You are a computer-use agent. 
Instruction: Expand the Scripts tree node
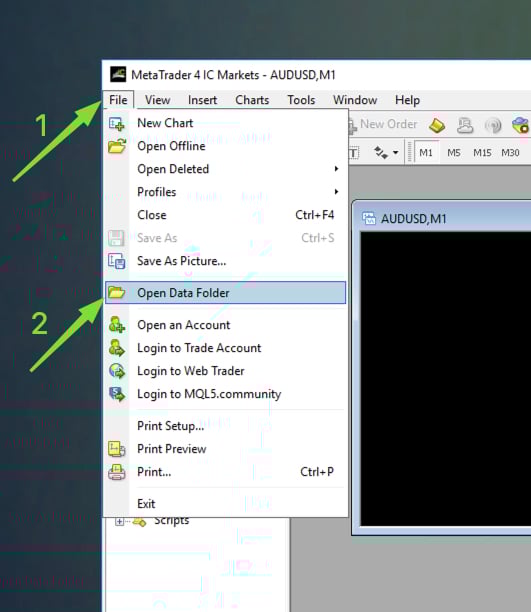pos(119,521)
